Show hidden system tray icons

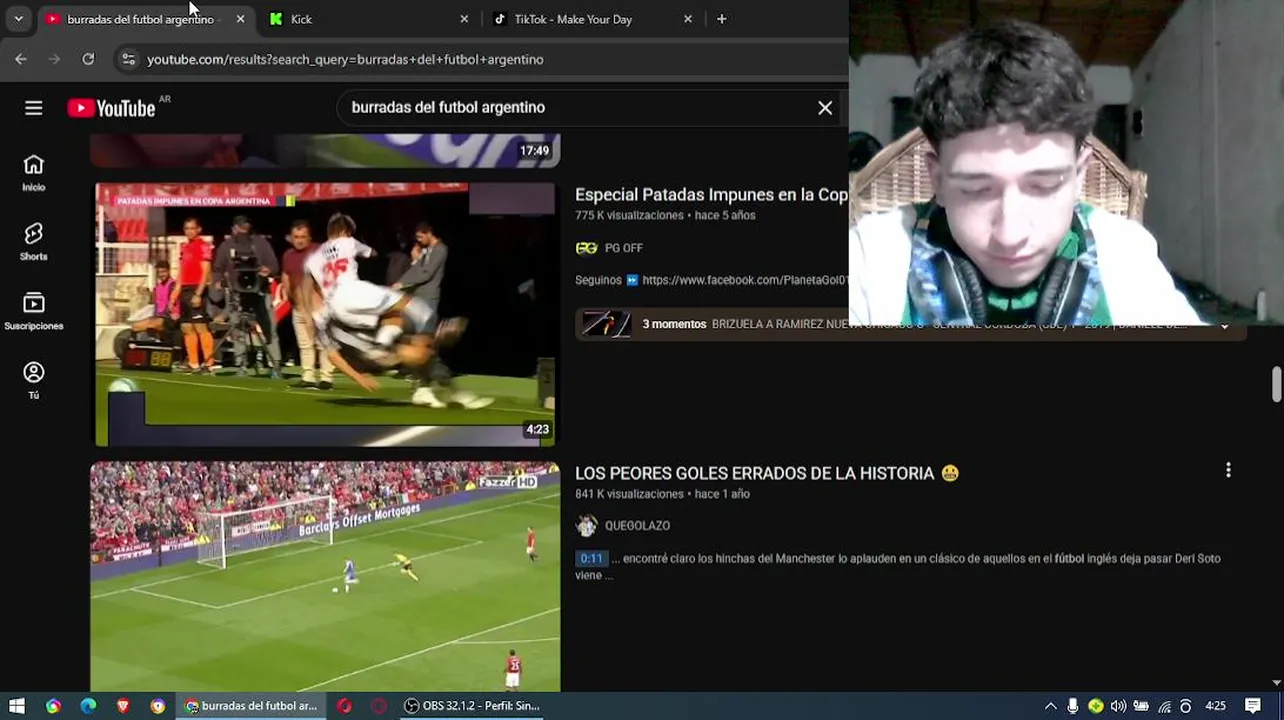coord(1050,706)
